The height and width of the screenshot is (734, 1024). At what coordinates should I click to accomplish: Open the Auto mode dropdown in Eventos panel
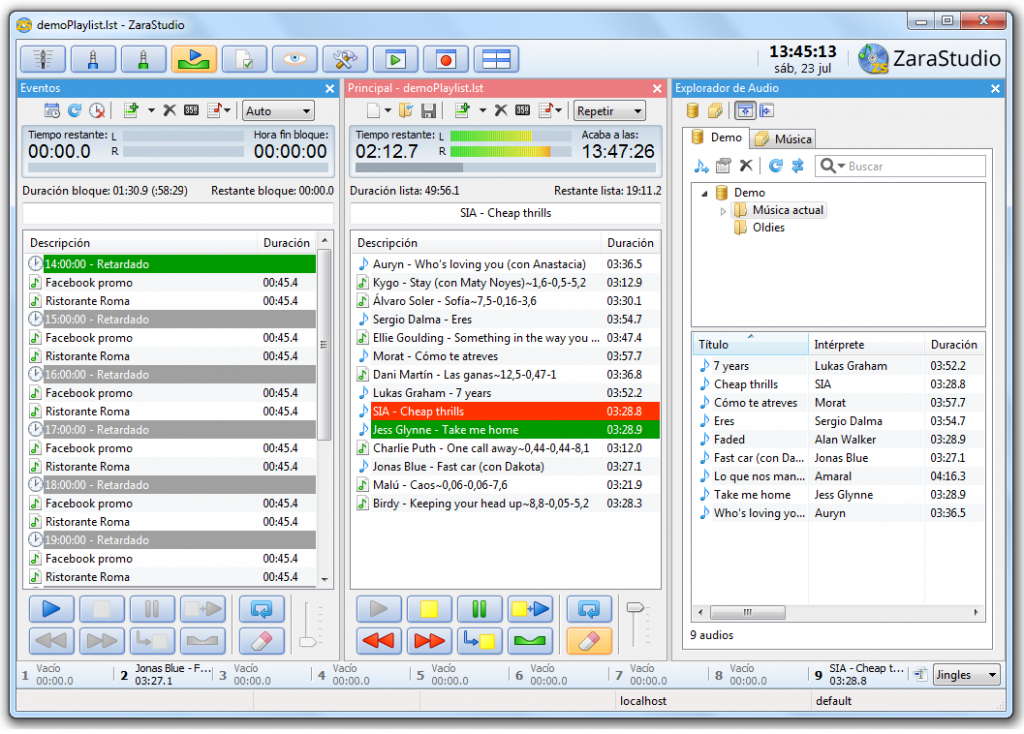(x=277, y=111)
